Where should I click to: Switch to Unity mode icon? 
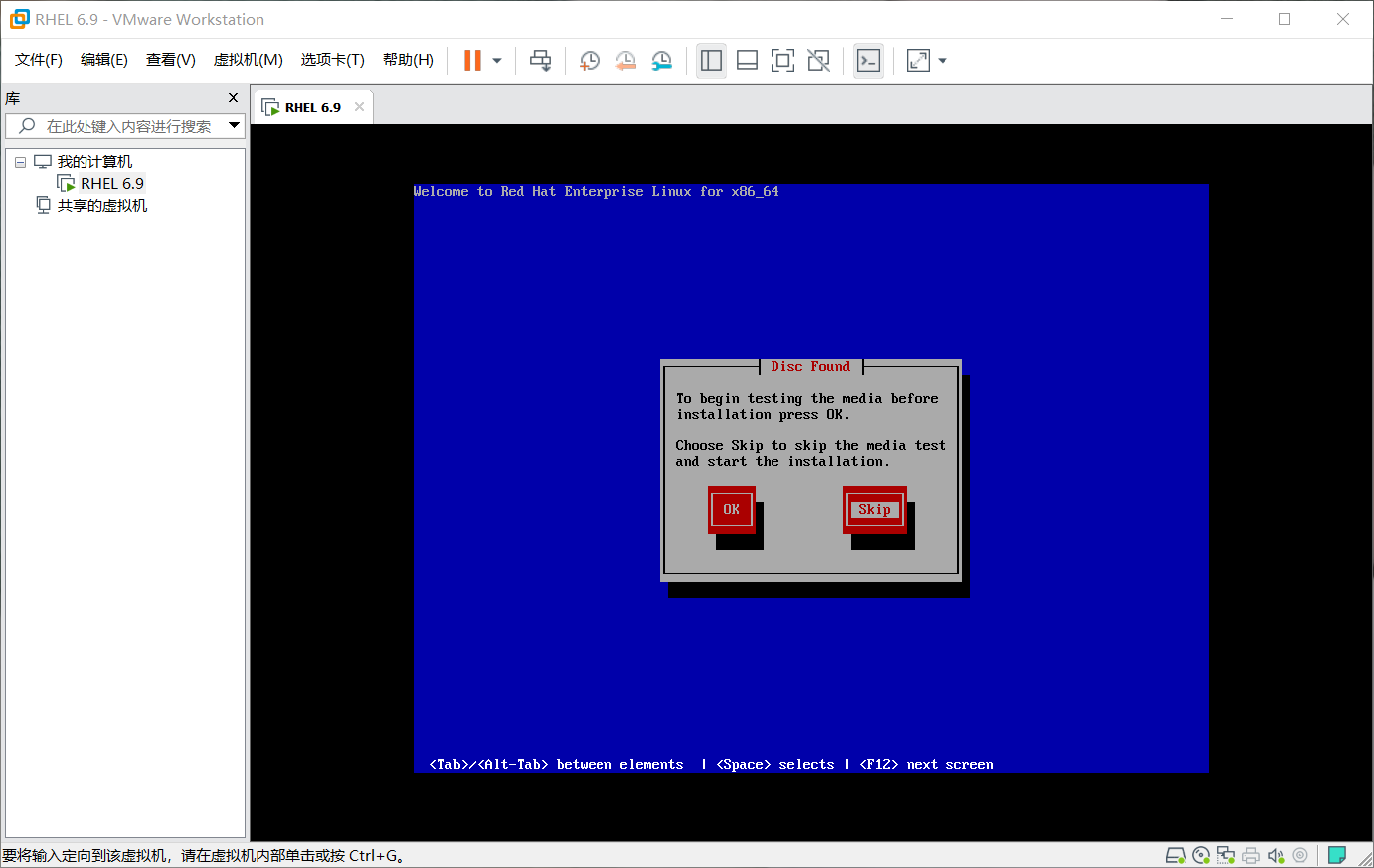(x=818, y=61)
